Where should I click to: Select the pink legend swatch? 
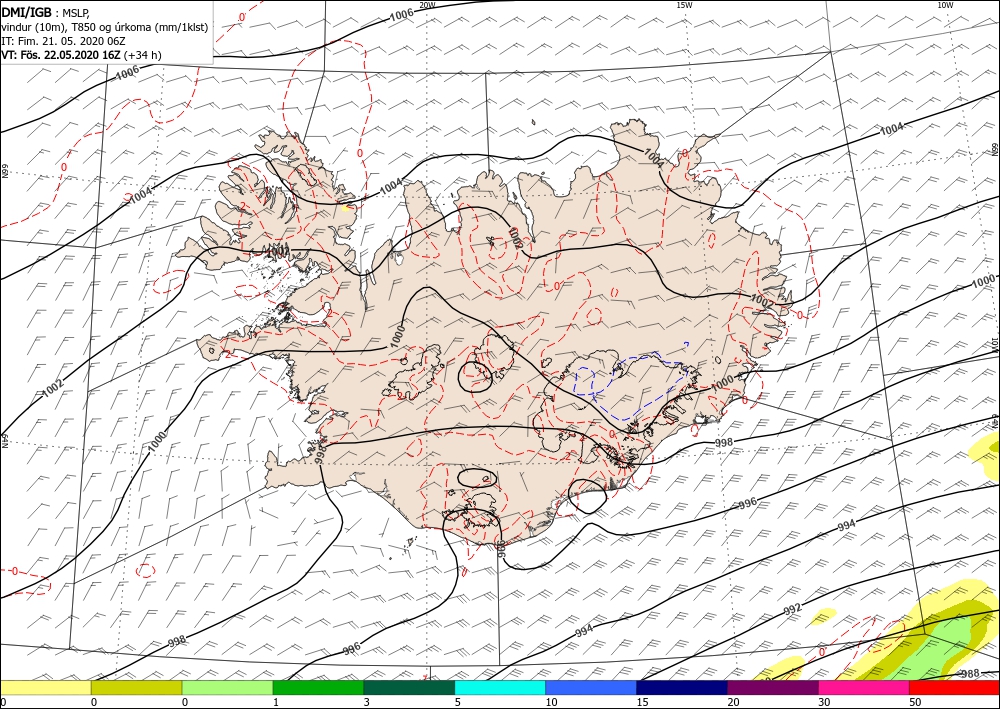click(864, 687)
